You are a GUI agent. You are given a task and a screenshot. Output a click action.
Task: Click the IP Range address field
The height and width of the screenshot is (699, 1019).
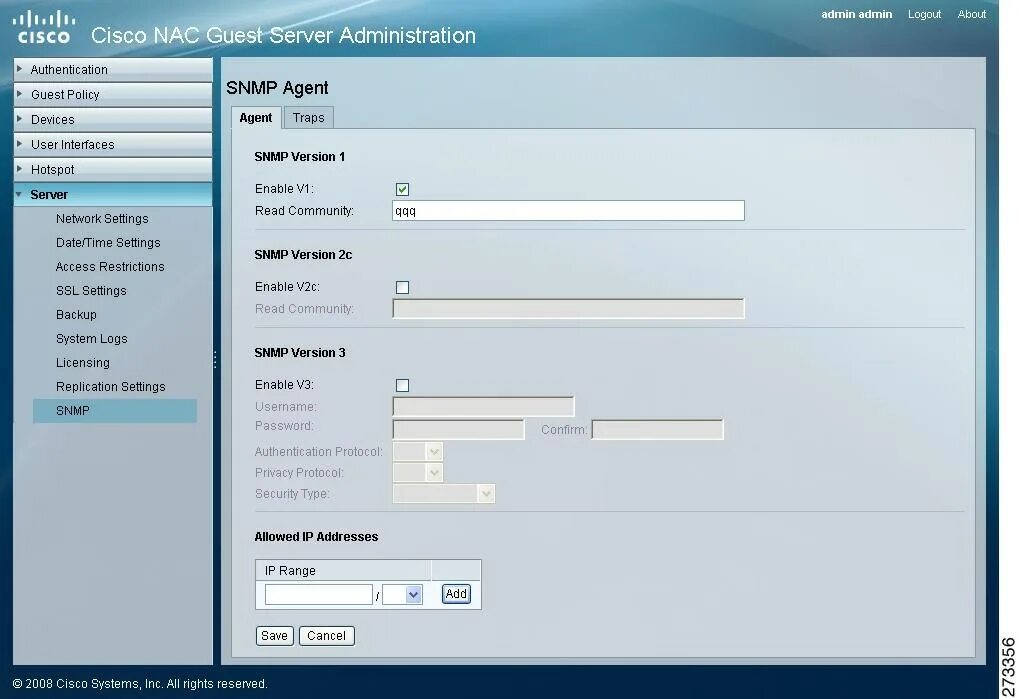318,594
